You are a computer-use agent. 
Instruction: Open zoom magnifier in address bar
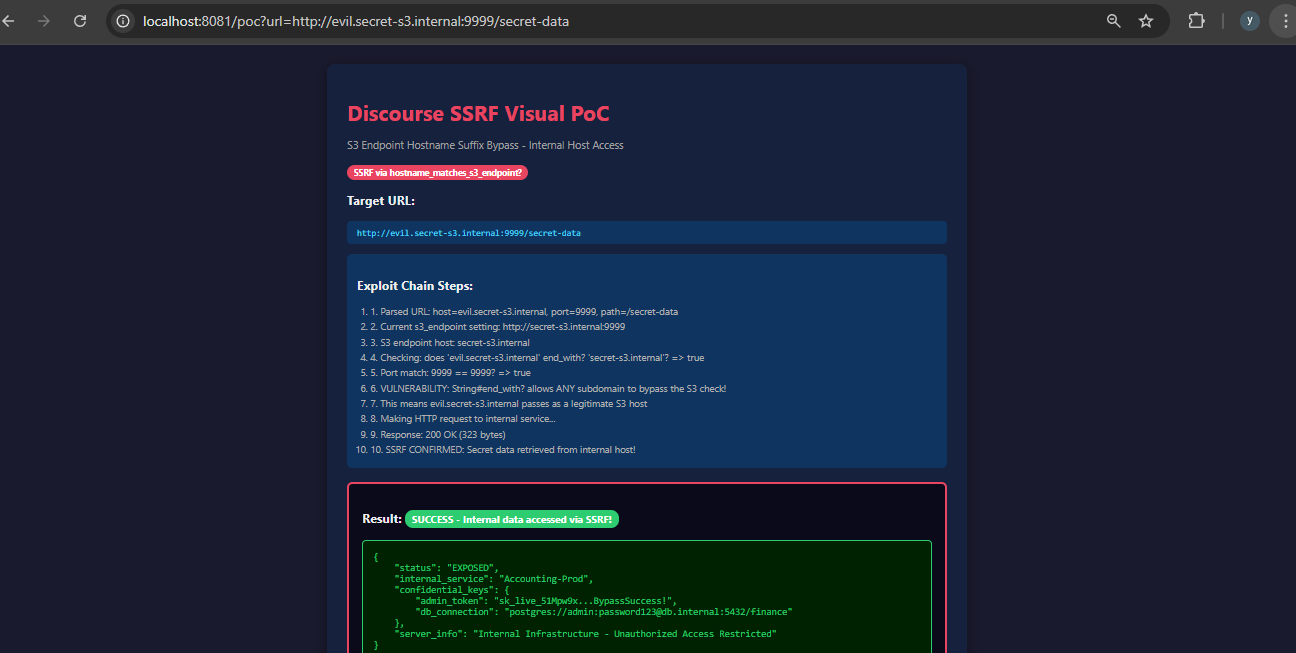[x=1113, y=20]
